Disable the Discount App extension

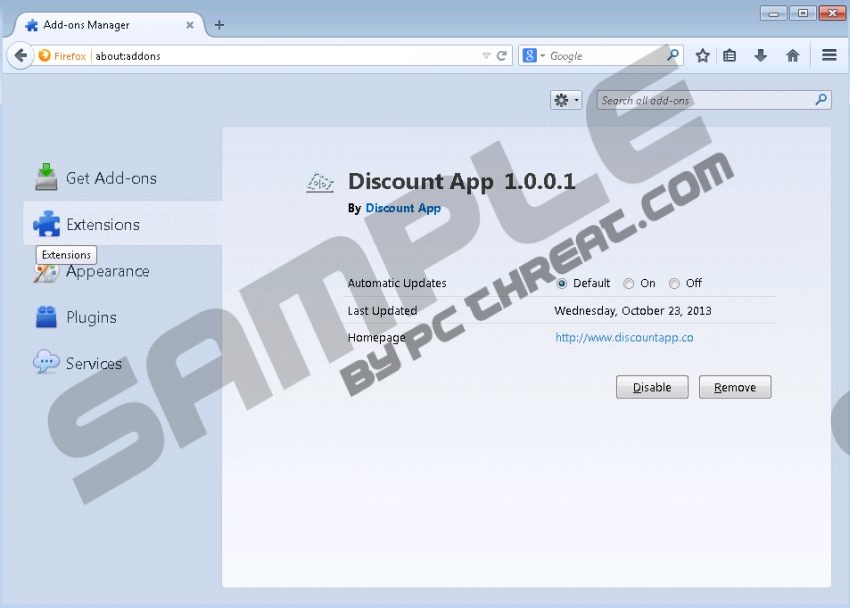[x=652, y=387]
